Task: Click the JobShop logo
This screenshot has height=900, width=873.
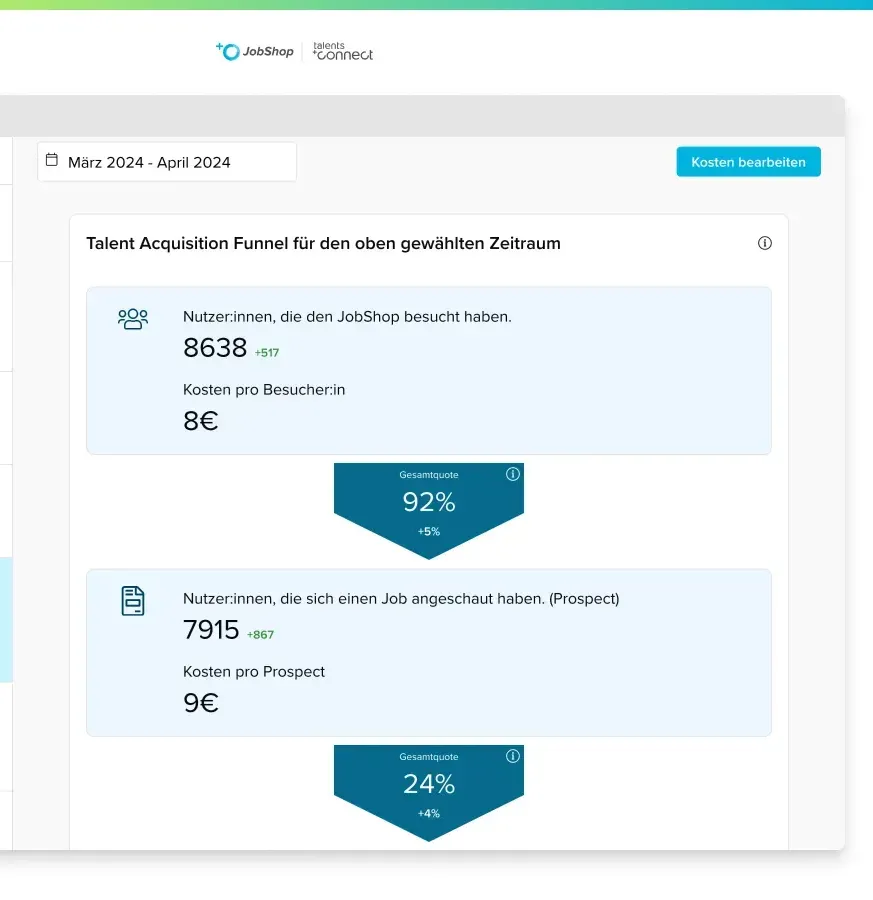Action: coord(255,52)
